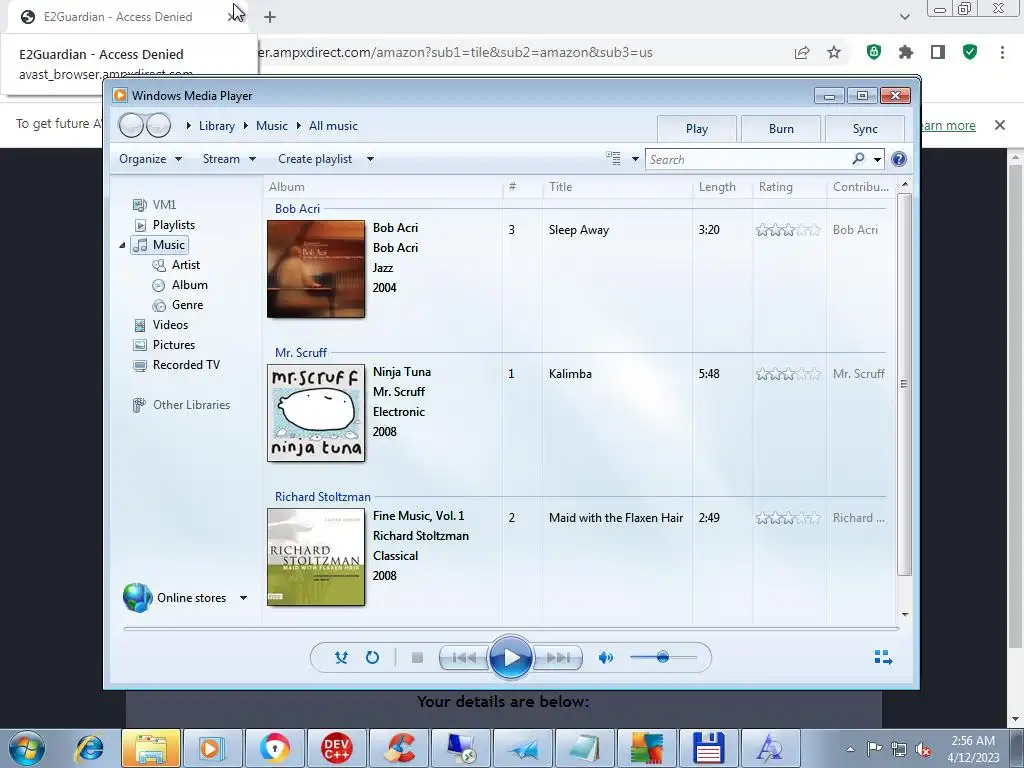Viewport: 1024px width, 768px height.
Task: Set star rating for Kalimba
Action: pyautogui.click(x=788, y=374)
